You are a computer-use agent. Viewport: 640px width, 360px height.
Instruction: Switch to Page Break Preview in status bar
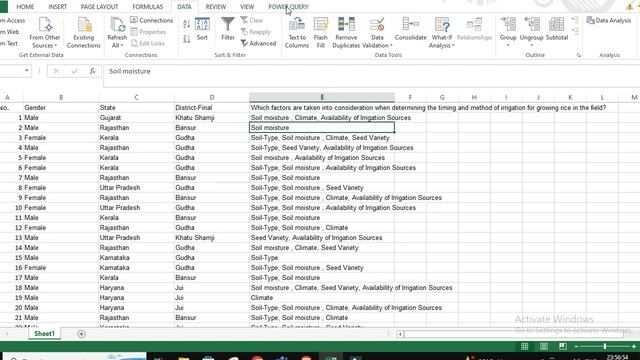pyautogui.click(x=563, y=347)
